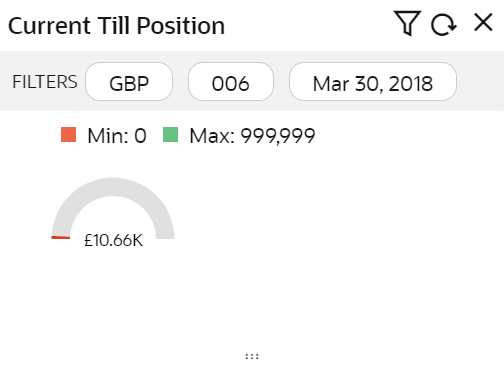
Task: Select the 006 branch filter chip
Action: [x=231, y=82]
